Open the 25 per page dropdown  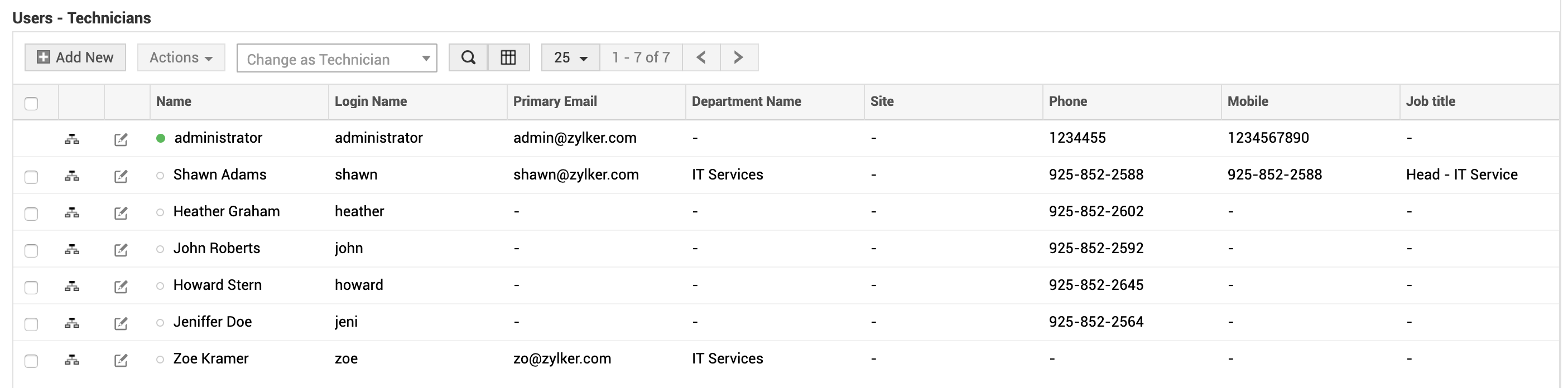[570, 58]
